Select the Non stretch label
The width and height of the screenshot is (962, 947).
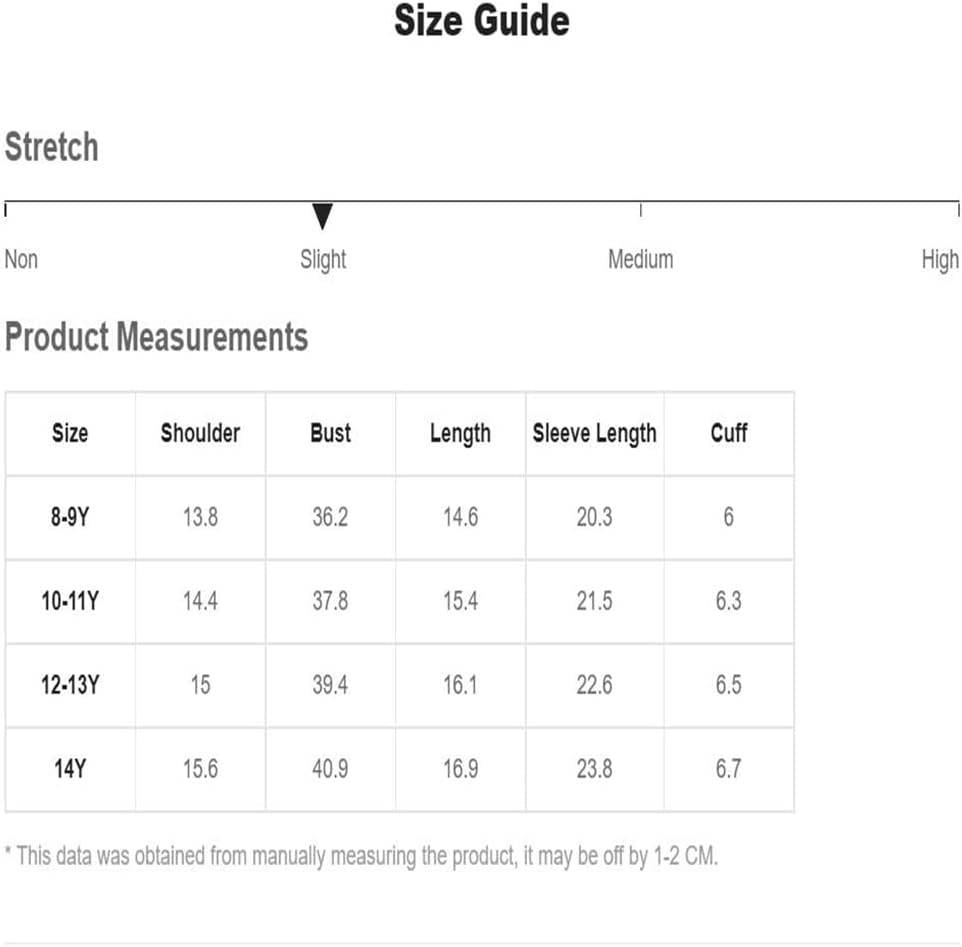(21, 259)
